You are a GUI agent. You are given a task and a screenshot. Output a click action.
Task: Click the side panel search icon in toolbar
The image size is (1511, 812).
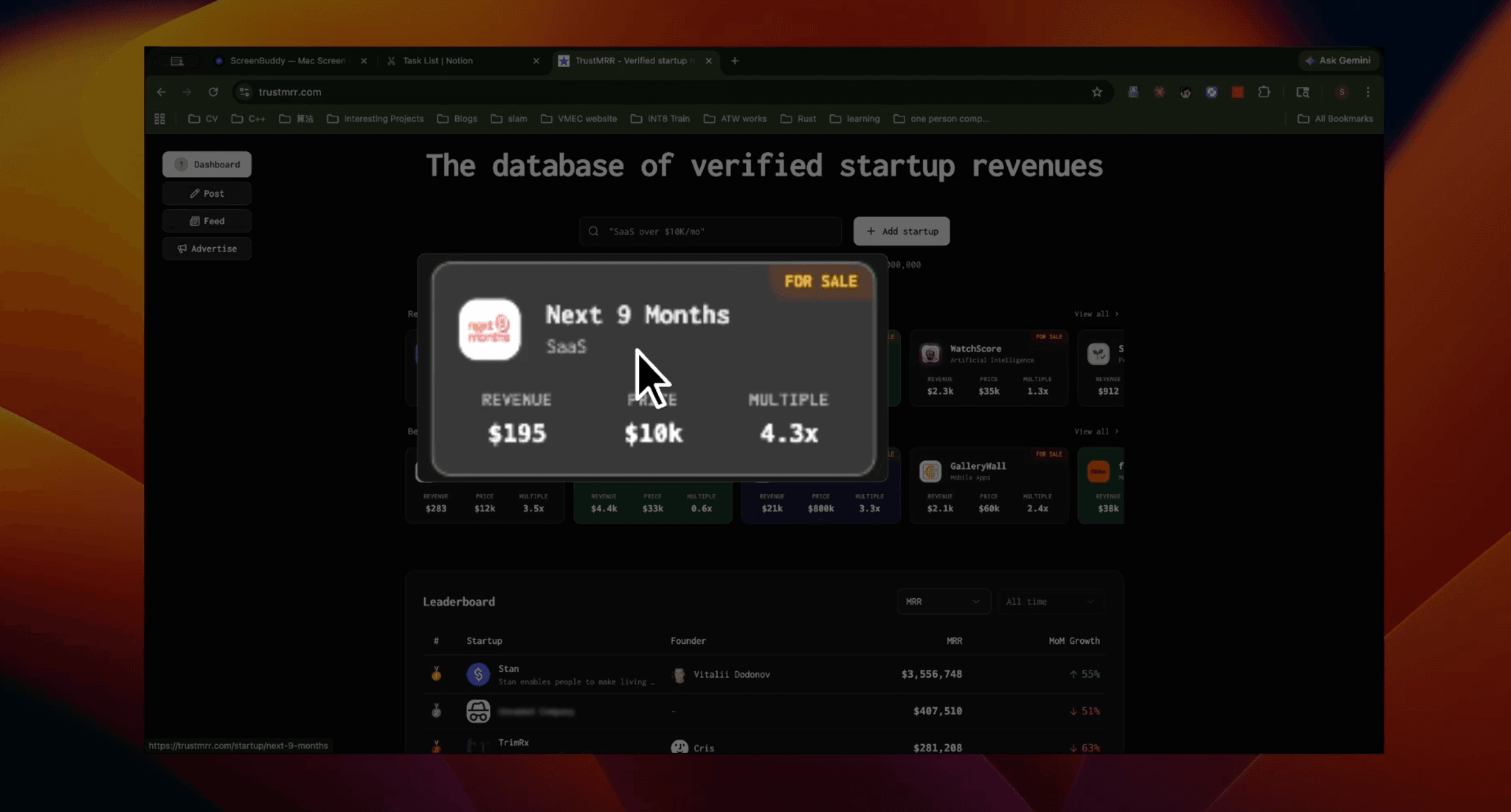(x=1303, y=92)
